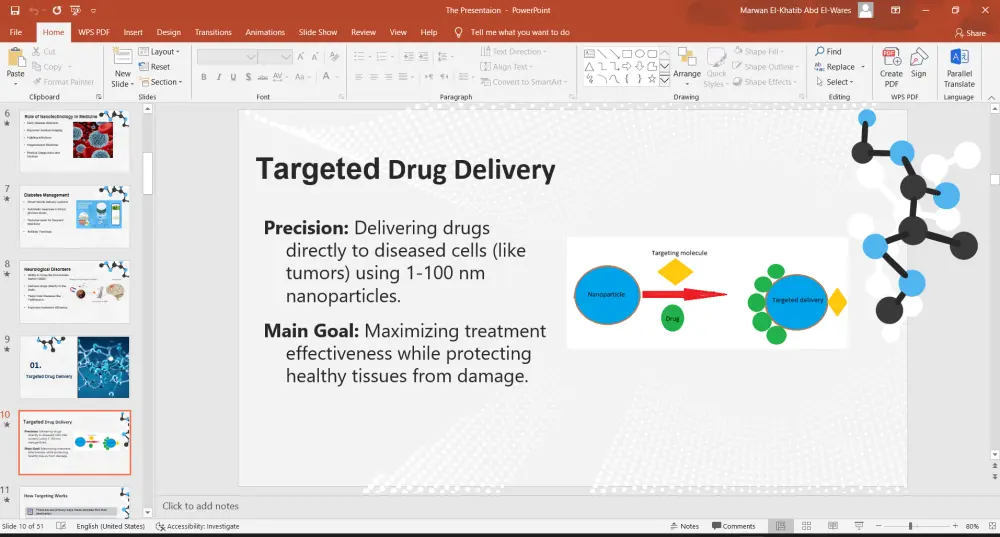
Task: Toggle the Notes pane button
Action: point(684,526)
